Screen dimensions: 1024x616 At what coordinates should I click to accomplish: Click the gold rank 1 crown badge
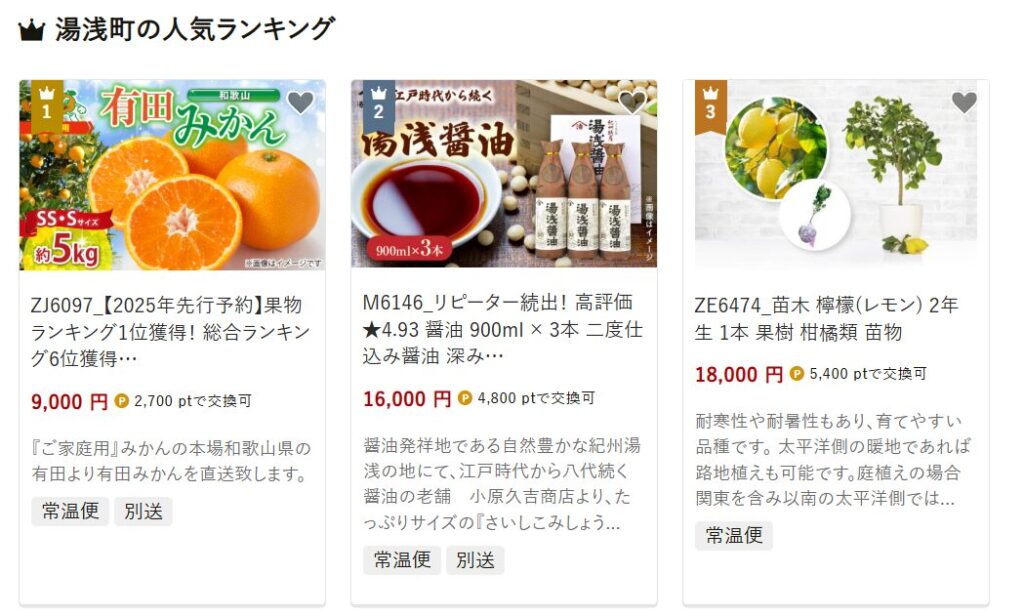point(46,105)
